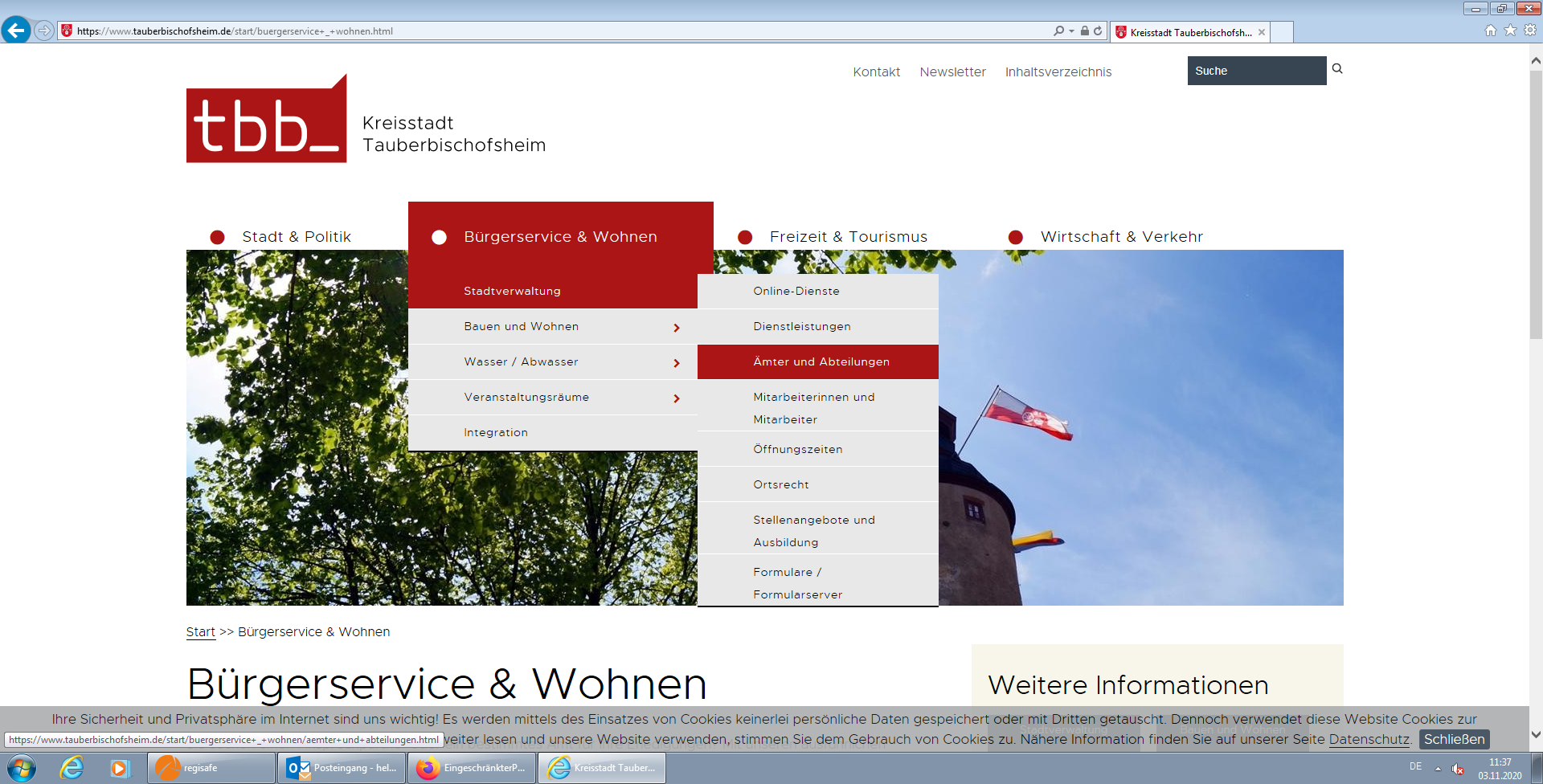Click the refresh icon in address bar

(1098, 31)
